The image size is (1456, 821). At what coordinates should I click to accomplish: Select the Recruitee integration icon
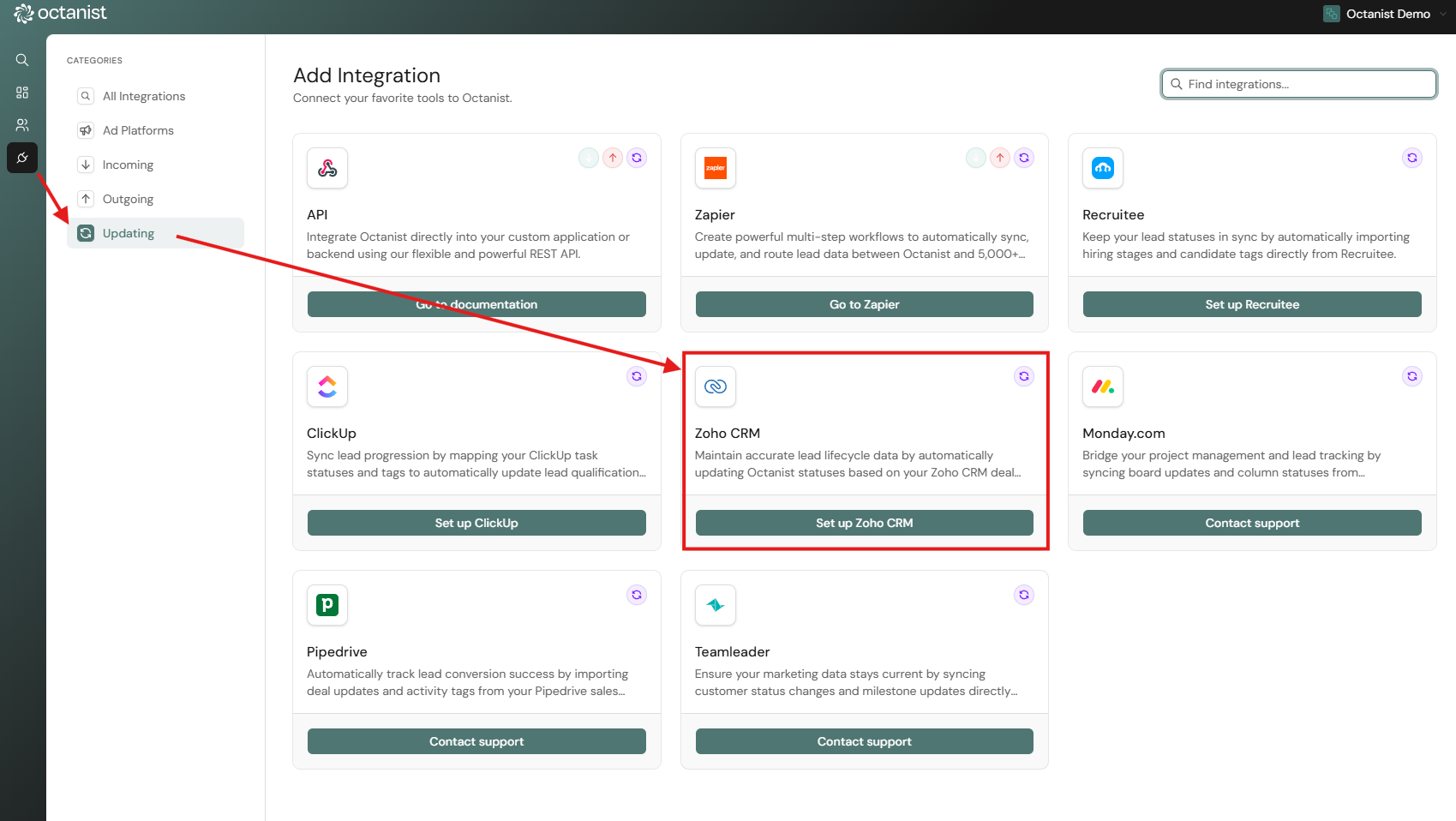[1103, 168]
